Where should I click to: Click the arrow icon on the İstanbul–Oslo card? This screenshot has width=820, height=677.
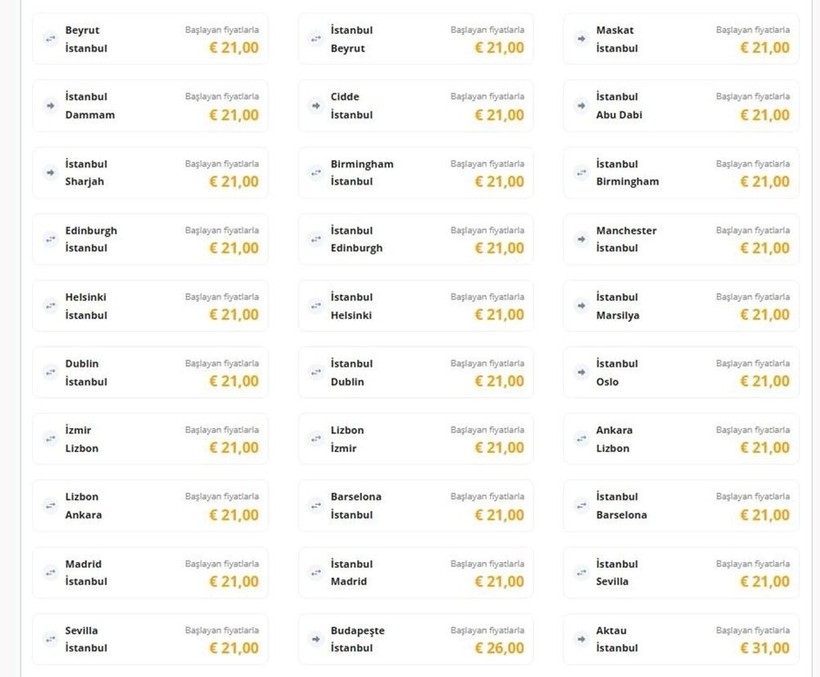click(x=581, y=372)
